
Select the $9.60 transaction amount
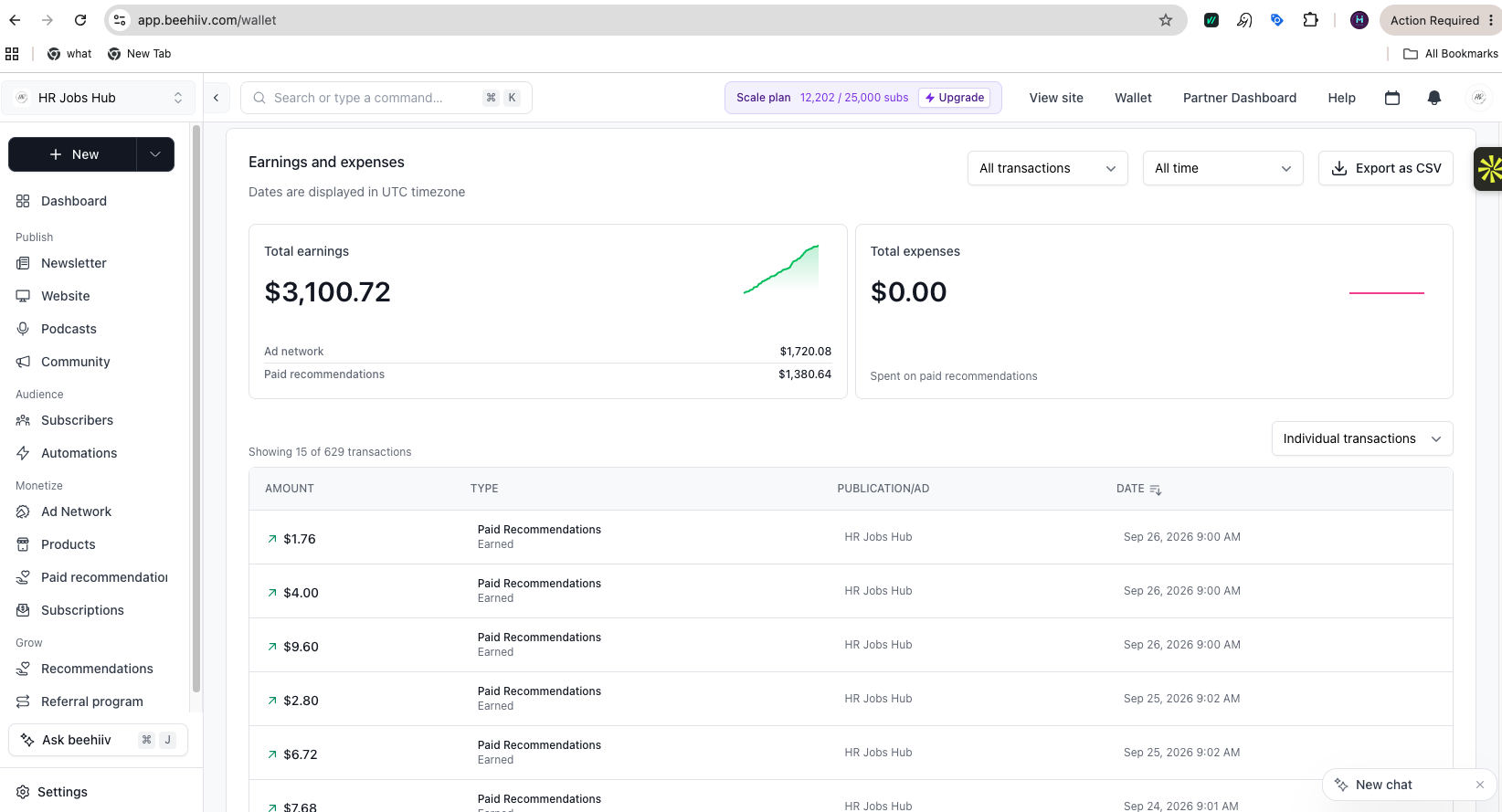(301, 647)
